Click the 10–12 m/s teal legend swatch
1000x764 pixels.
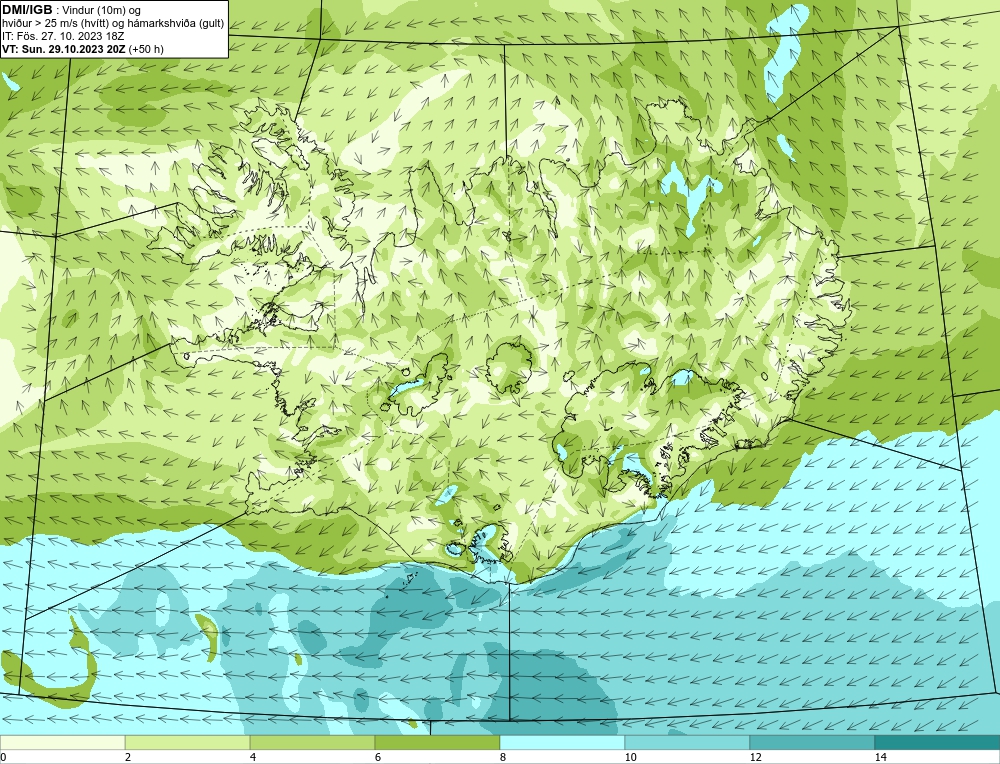point(688,742)
